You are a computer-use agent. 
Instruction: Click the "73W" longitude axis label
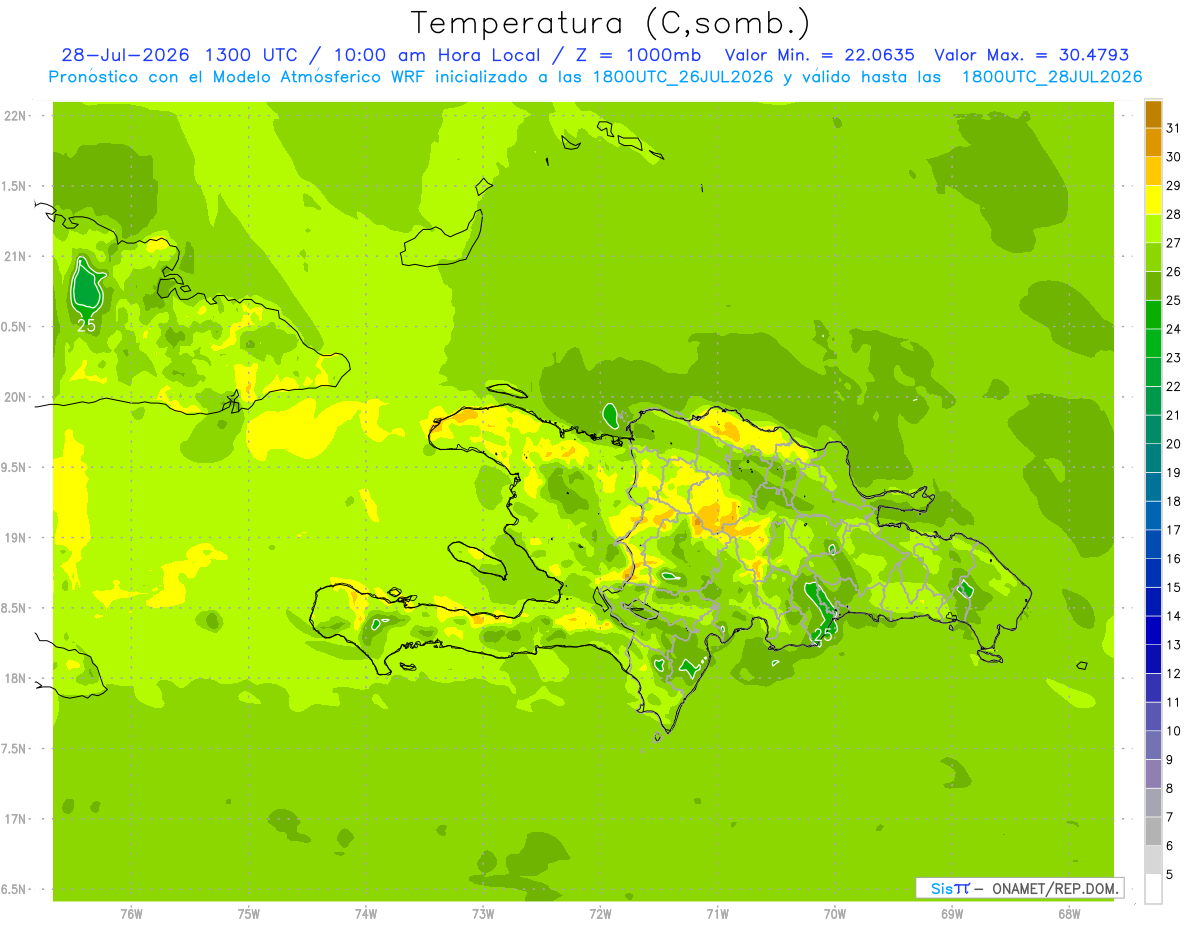[x=483, y=913]
